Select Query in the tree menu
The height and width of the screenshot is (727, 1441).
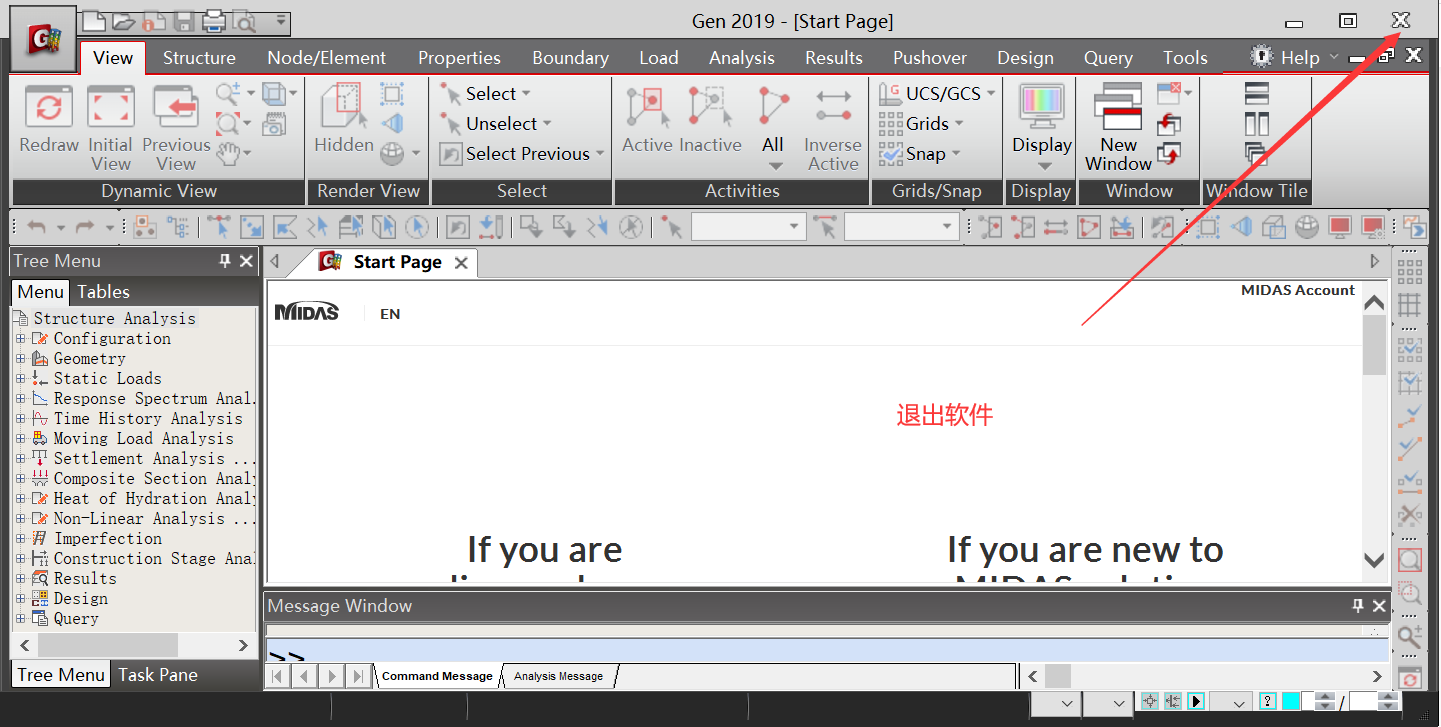[76, 619]
